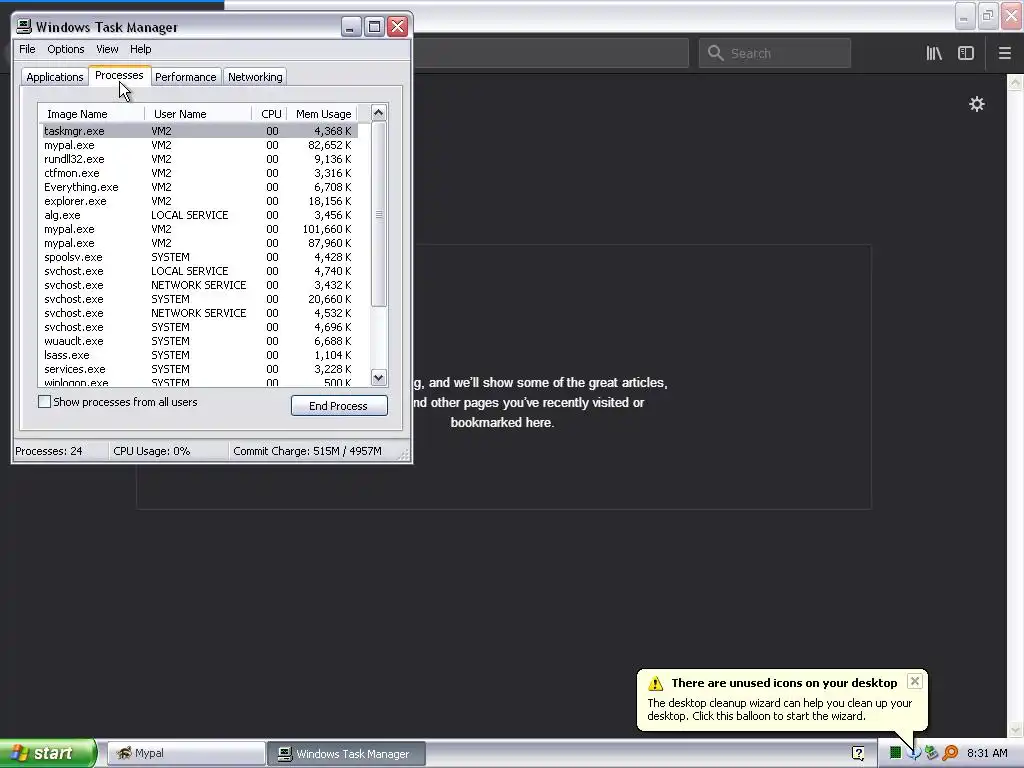Select mypal.exe row using 87,960 K
The image size is (1024, 768).
(x=200, y=243)
